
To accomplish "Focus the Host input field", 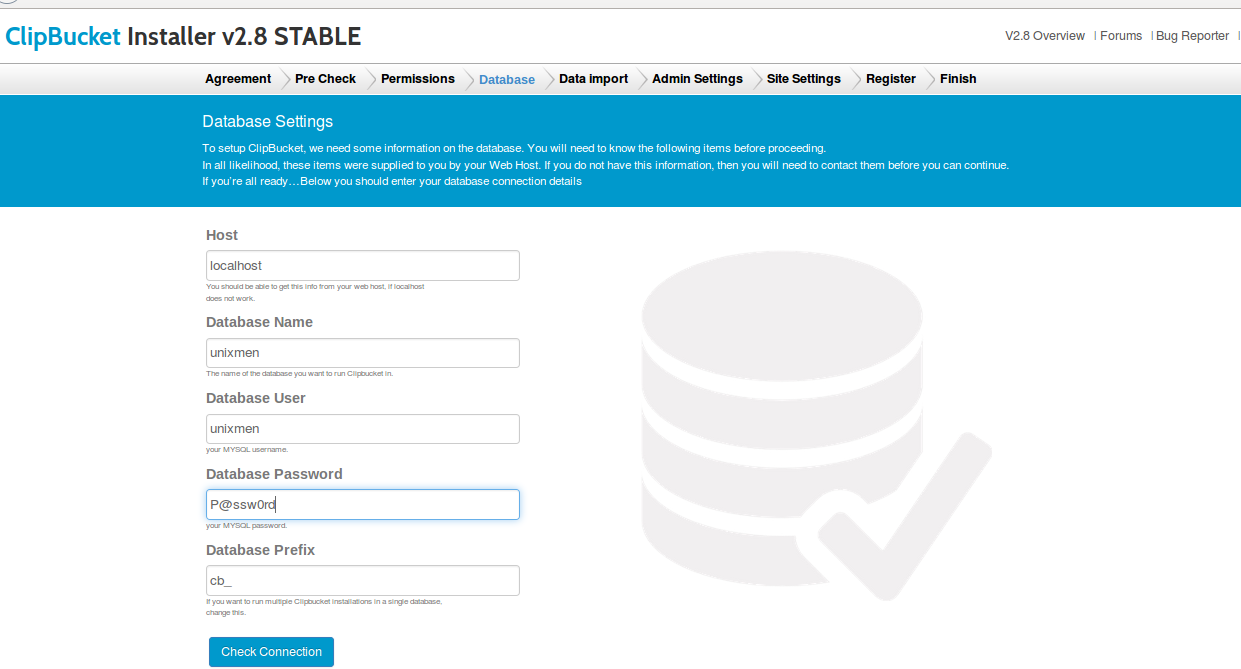I will pyautogui.click(x=363, y=266).
